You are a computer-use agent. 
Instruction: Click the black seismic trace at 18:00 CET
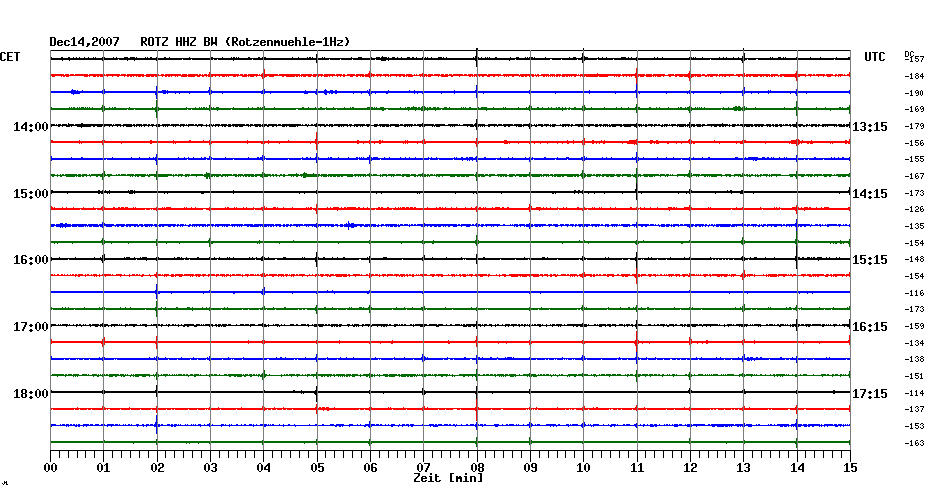[450, 392]
